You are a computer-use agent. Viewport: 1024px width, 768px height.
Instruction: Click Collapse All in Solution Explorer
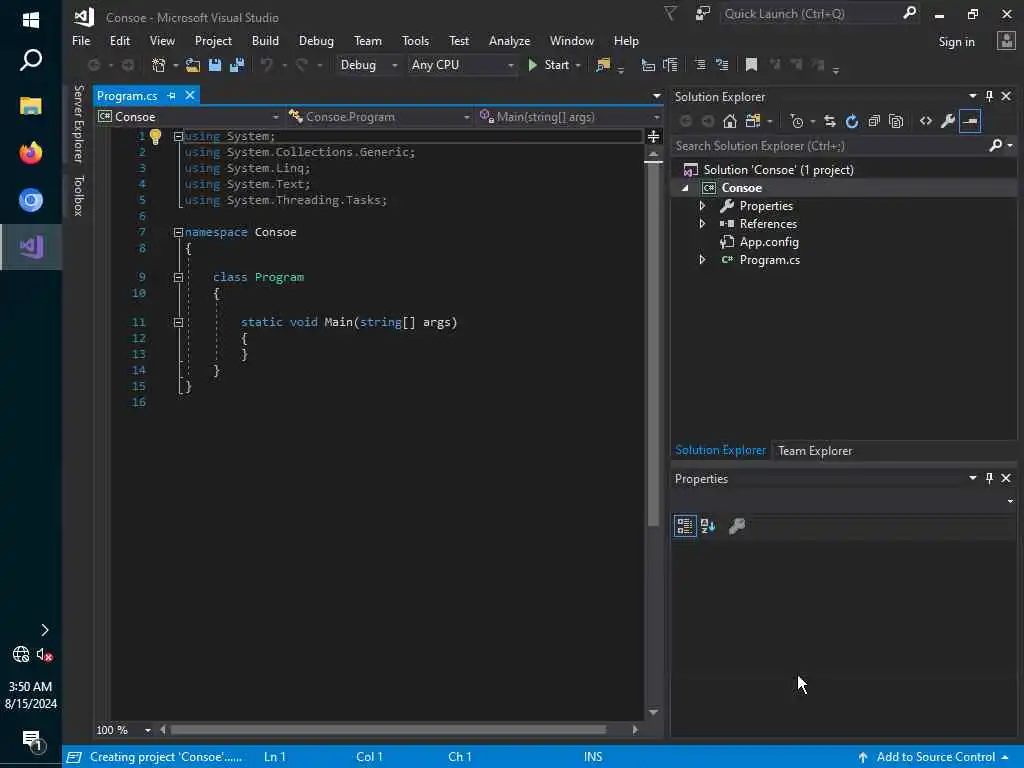coord(874,121)
